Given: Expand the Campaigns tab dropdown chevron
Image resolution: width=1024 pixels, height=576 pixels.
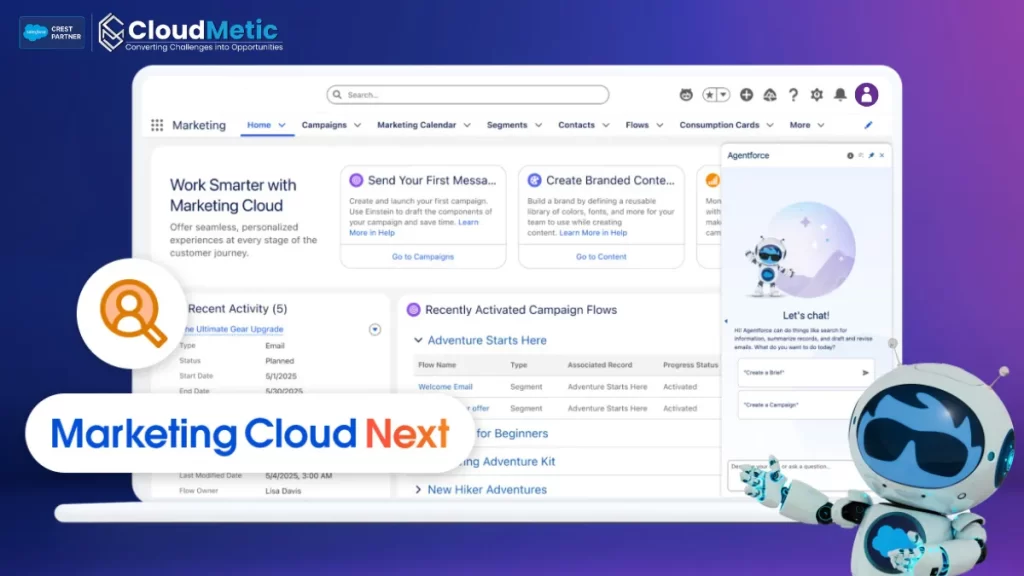Looking at the screenshot, I should click(357, 125).
